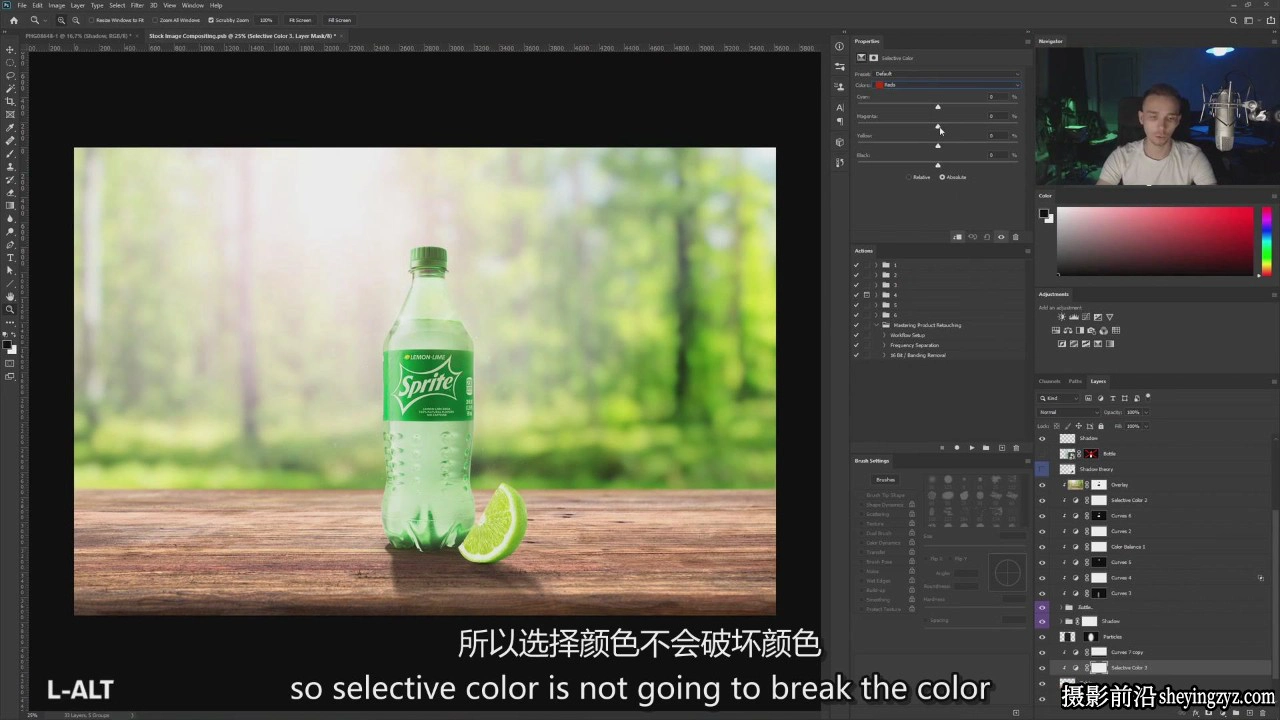Select the Crop tool
This screenshot has width=1280, height=720.
(10, 101)
